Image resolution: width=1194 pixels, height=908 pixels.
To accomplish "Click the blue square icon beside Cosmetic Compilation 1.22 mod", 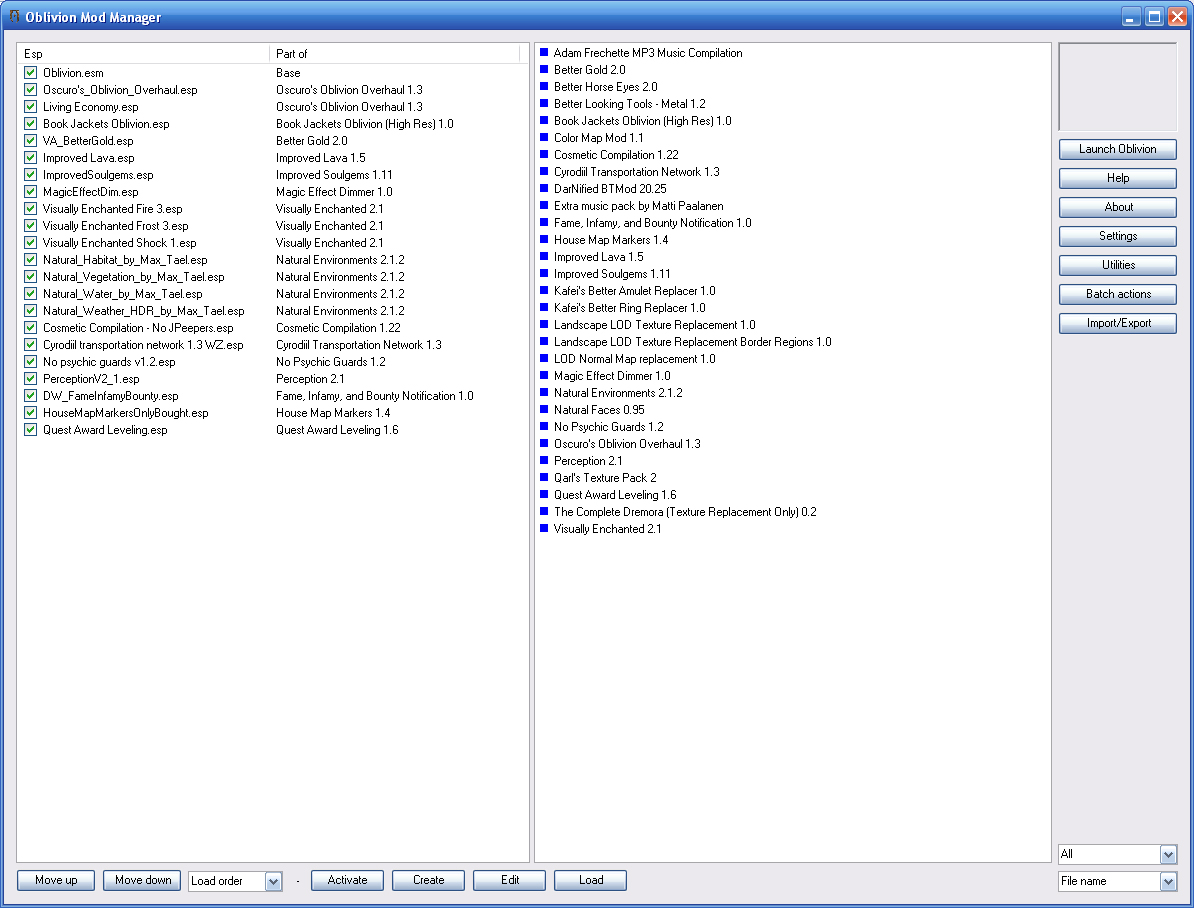I will 544,155.
